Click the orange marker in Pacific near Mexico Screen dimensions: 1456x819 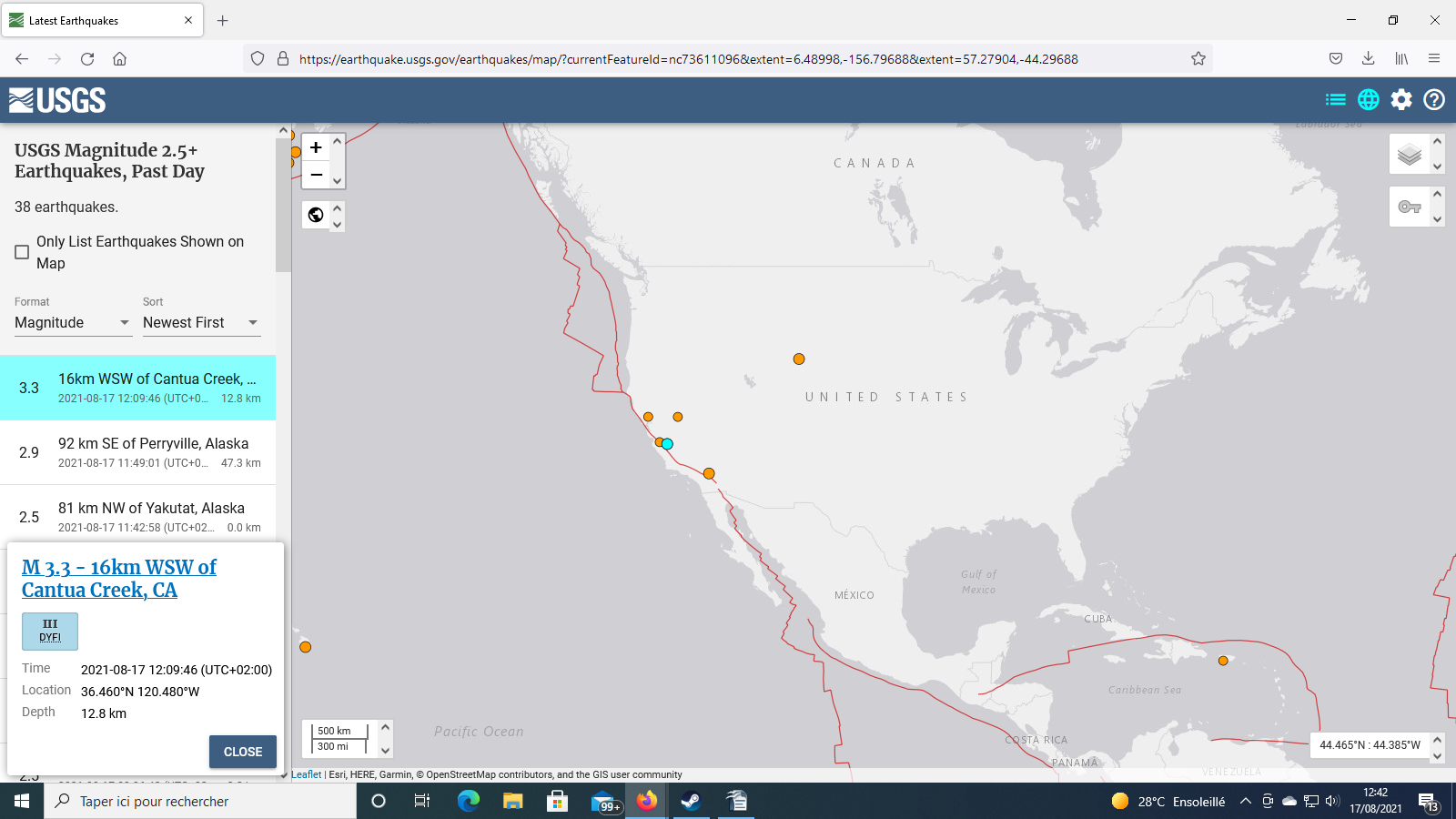[306, 647]
